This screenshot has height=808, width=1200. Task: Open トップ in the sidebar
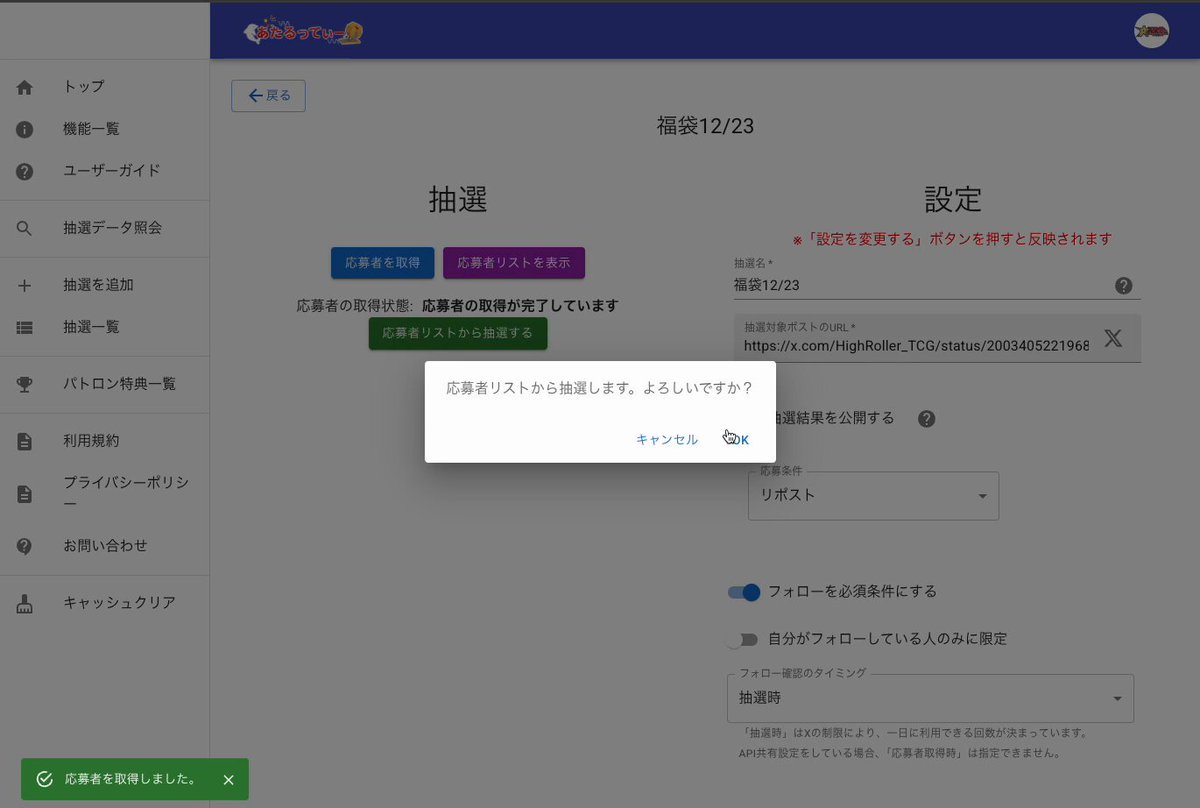105,87
